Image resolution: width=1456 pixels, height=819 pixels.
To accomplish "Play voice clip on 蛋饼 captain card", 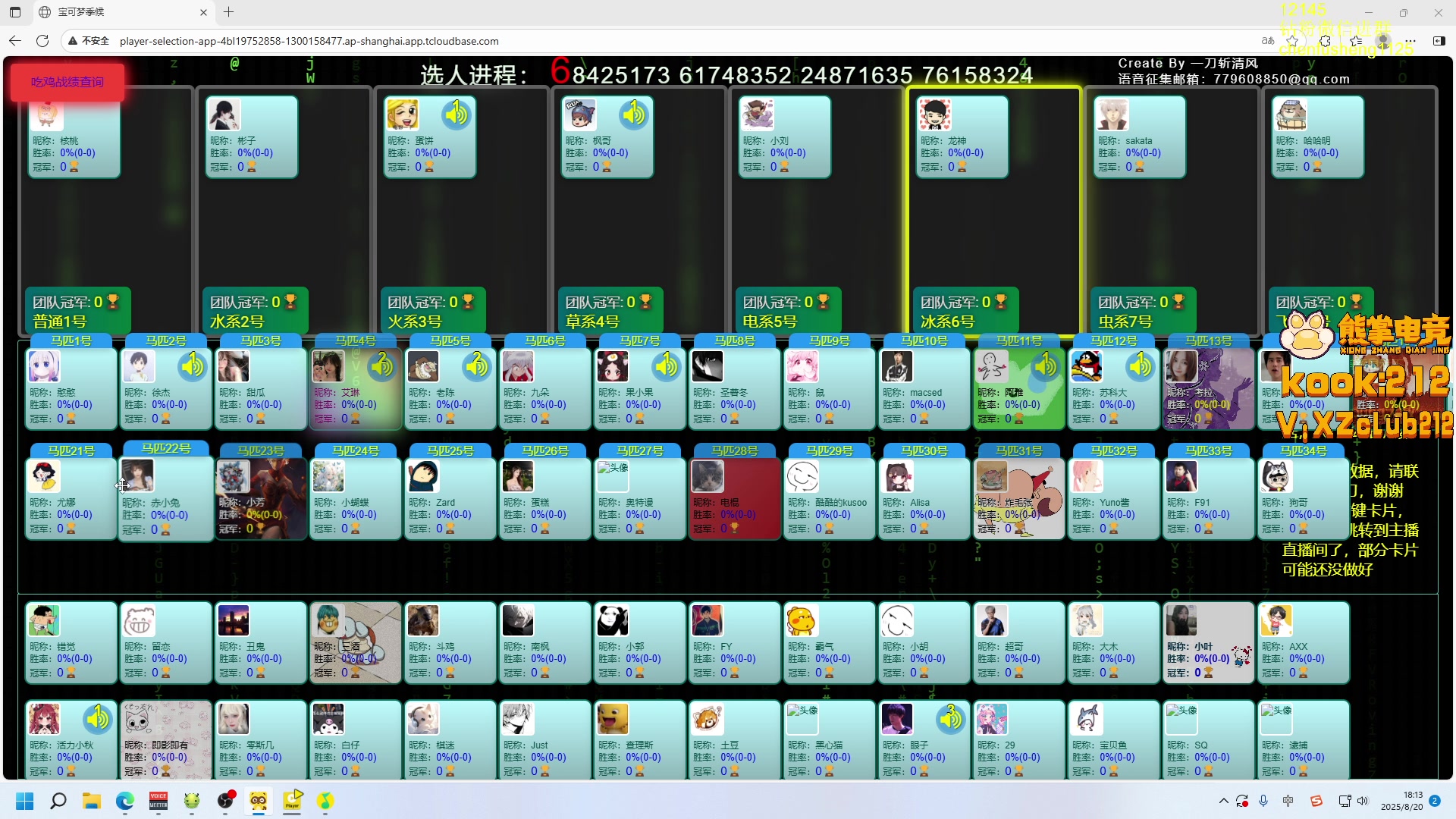I will pos(456,115).
